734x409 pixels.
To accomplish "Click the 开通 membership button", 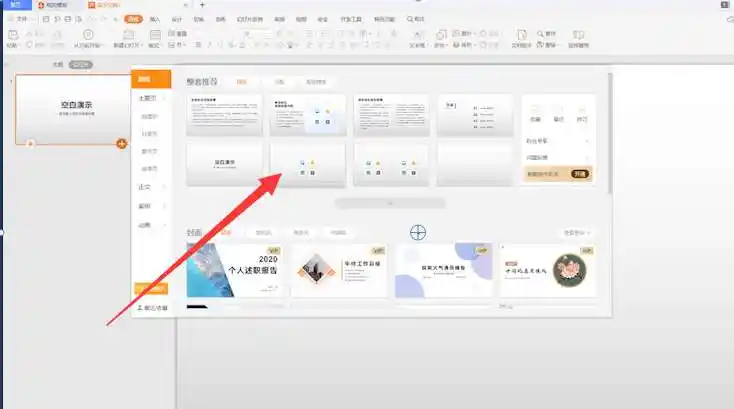I will pos(579,173).
